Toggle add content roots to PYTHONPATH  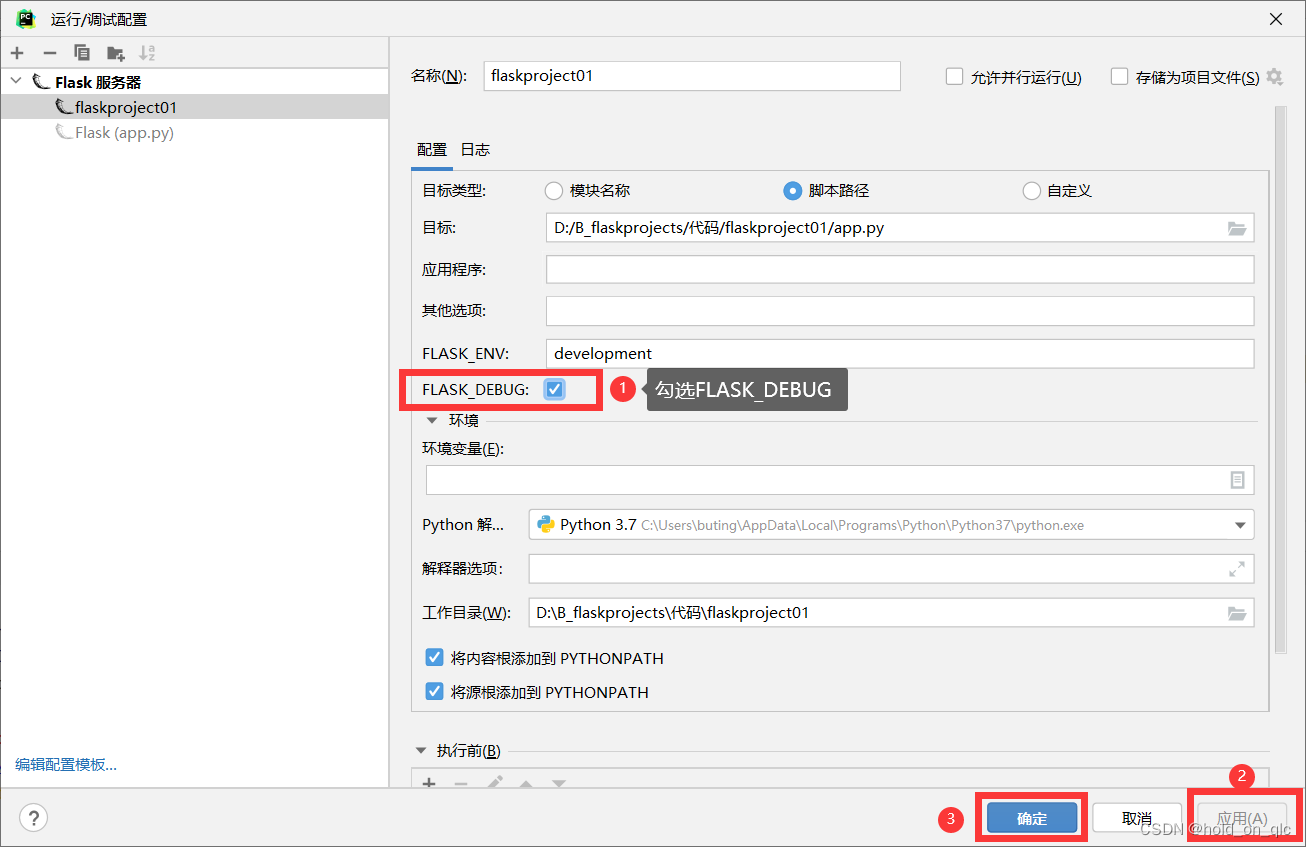[x=434, y=658]
